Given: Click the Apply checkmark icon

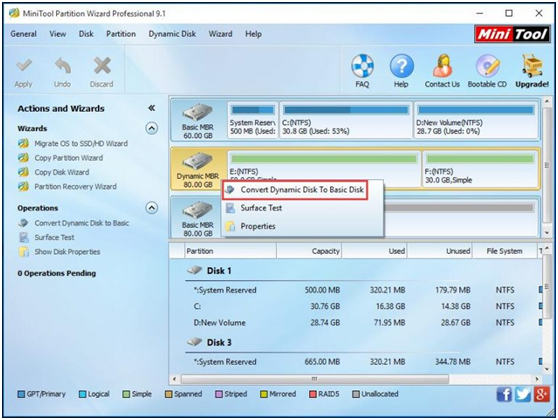Looking at the screenshot, I should 24,65.
